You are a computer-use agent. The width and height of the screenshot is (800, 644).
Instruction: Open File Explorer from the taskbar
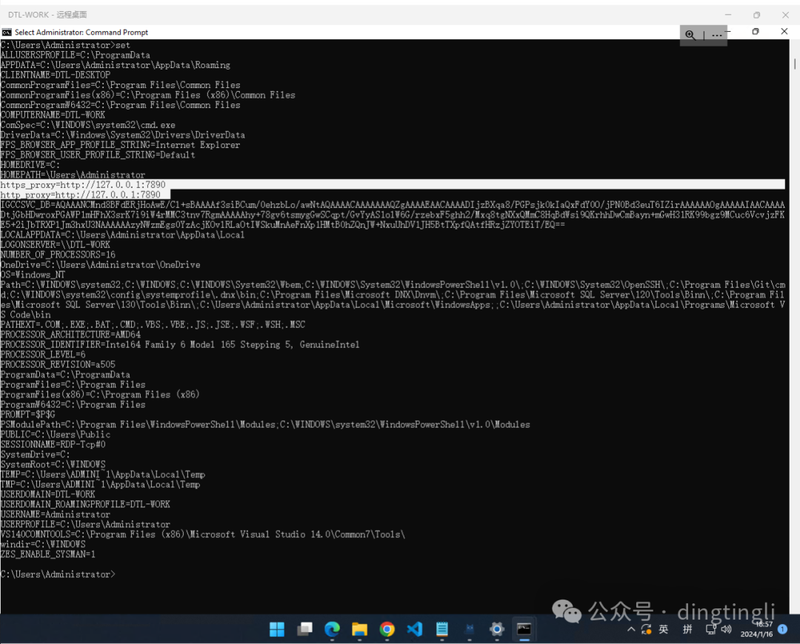(360, 629)
